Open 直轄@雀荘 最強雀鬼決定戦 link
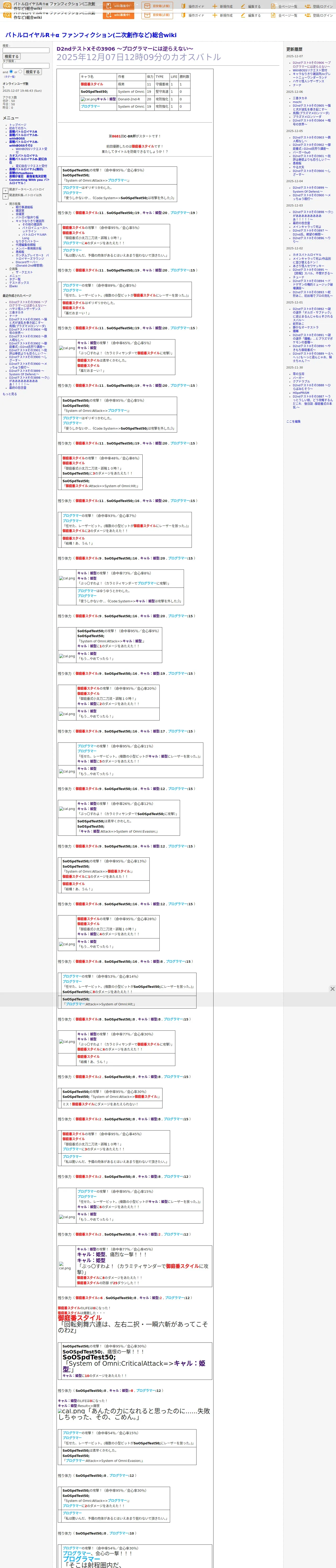336x1568 pixels. point(28,176)
